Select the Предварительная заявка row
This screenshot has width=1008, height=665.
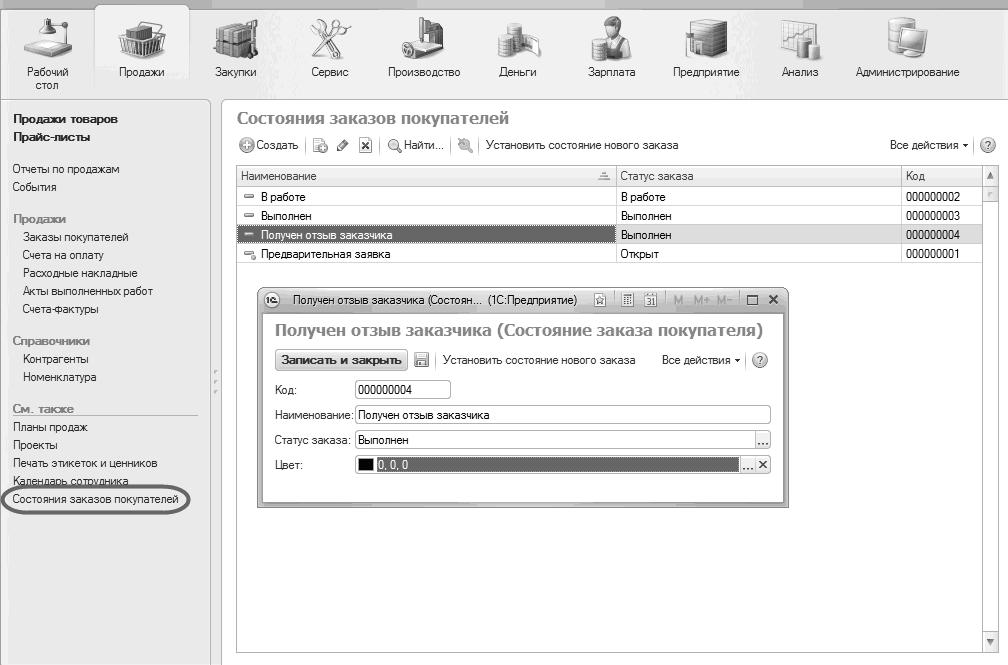point(609,254)
